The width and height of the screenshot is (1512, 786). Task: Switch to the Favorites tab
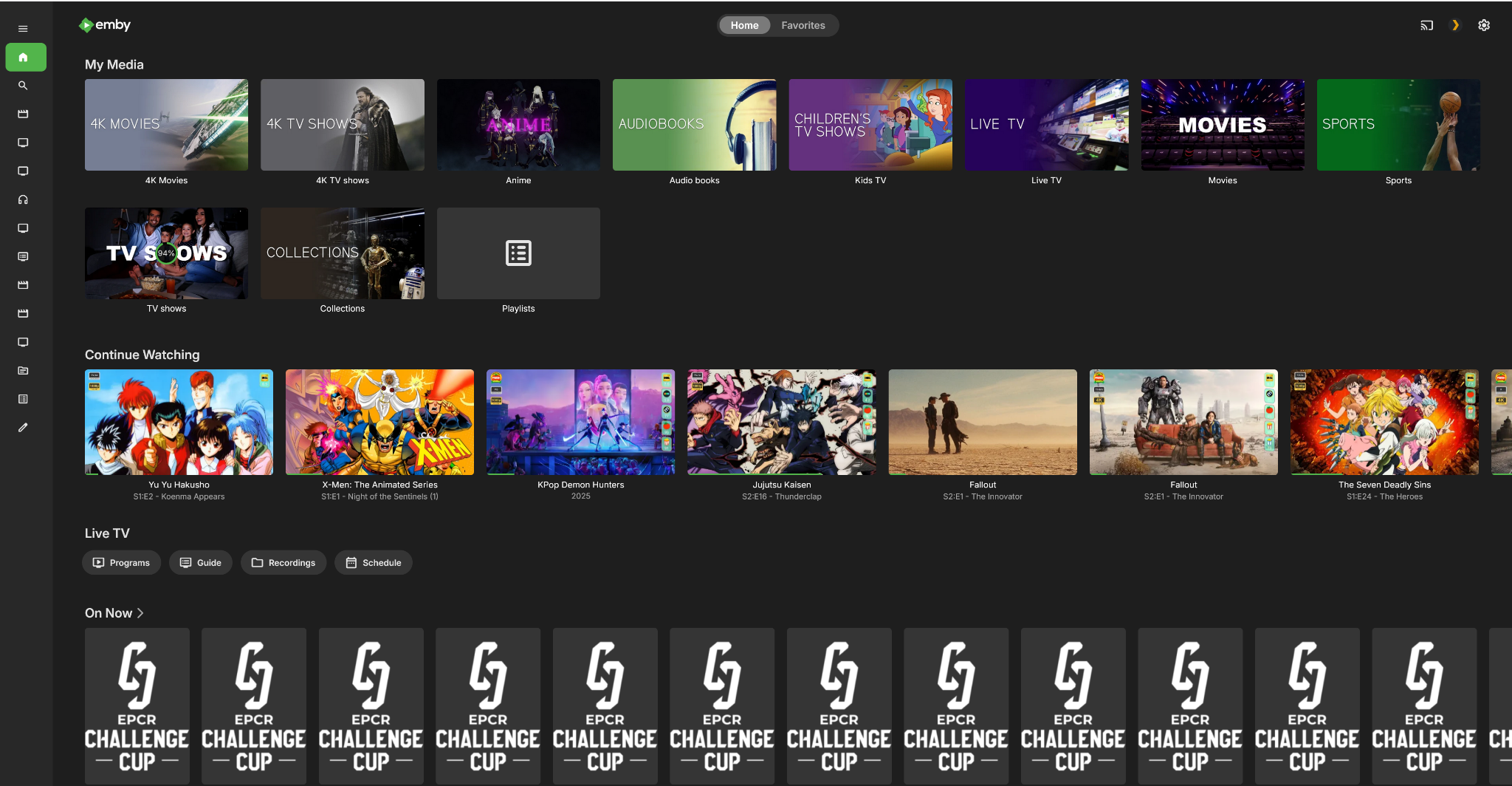pos(803,24)
